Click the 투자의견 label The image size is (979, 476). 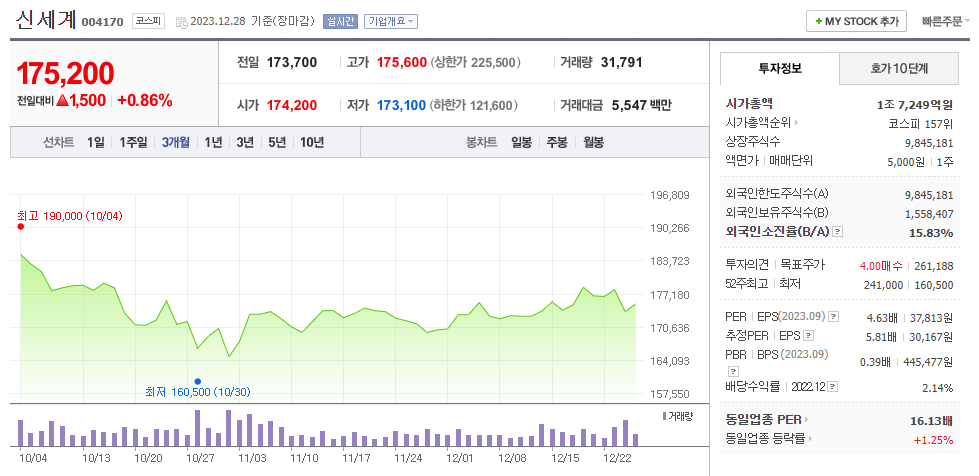(x=747, y=265)
